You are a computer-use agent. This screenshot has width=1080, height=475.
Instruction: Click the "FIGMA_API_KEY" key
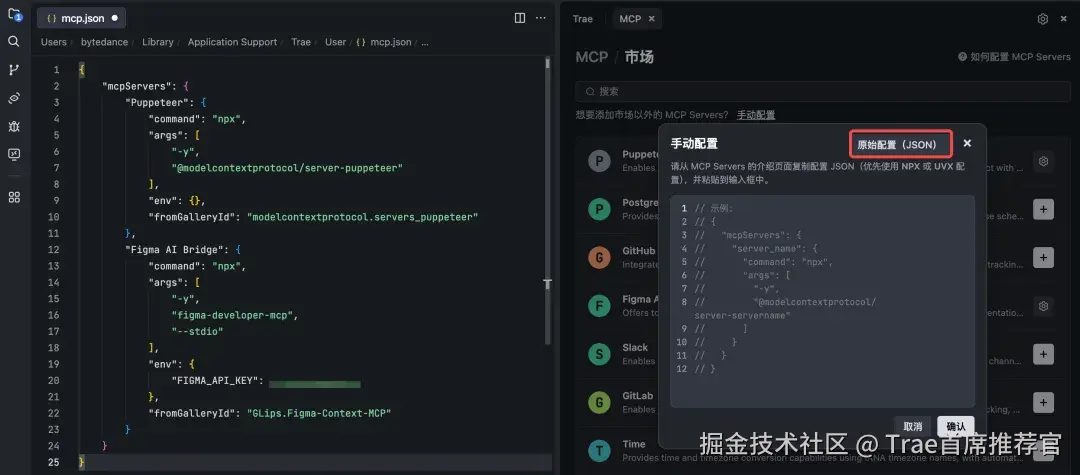215,381
